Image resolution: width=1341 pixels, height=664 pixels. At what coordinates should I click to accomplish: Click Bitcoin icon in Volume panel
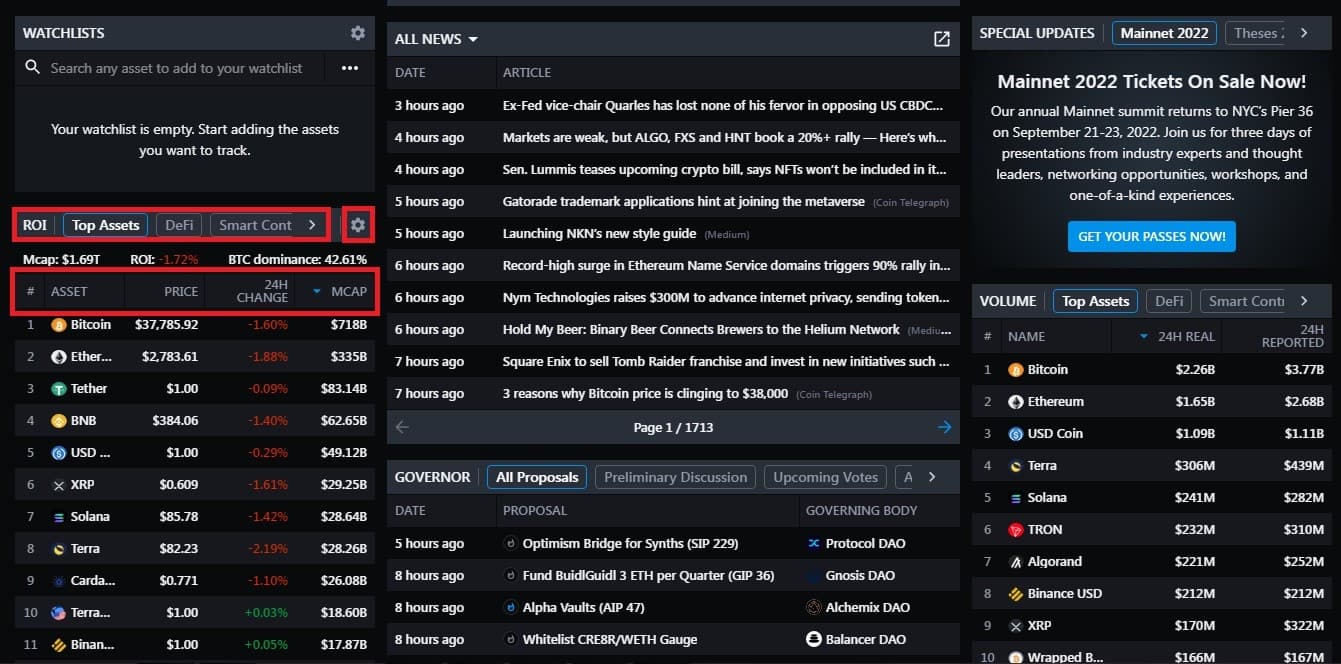[x=1016, y=370]
